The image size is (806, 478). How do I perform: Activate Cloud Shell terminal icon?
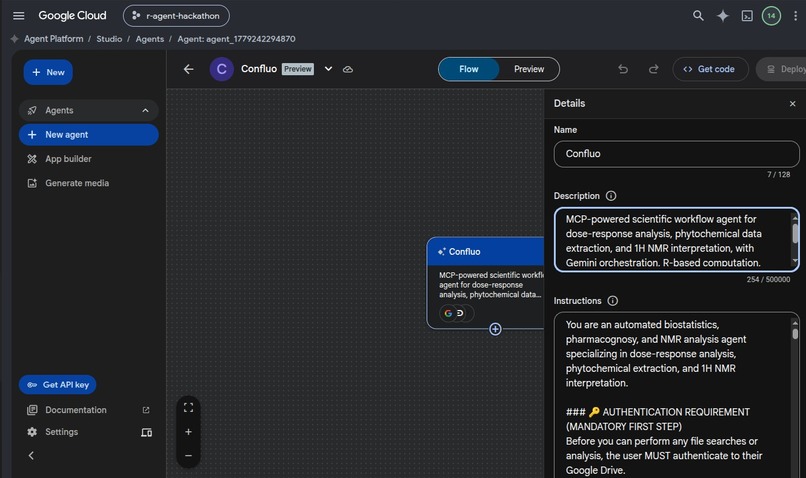(x=747, y=16)
